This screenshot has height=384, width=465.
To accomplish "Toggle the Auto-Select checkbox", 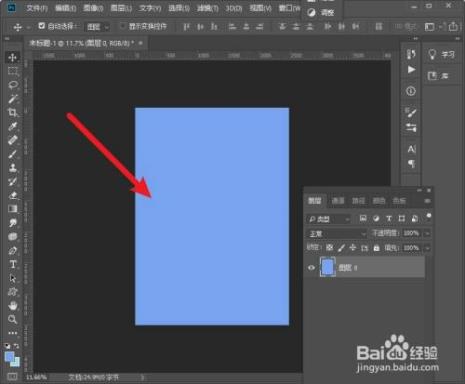I will pyautogui.click(x=42, y=26).
